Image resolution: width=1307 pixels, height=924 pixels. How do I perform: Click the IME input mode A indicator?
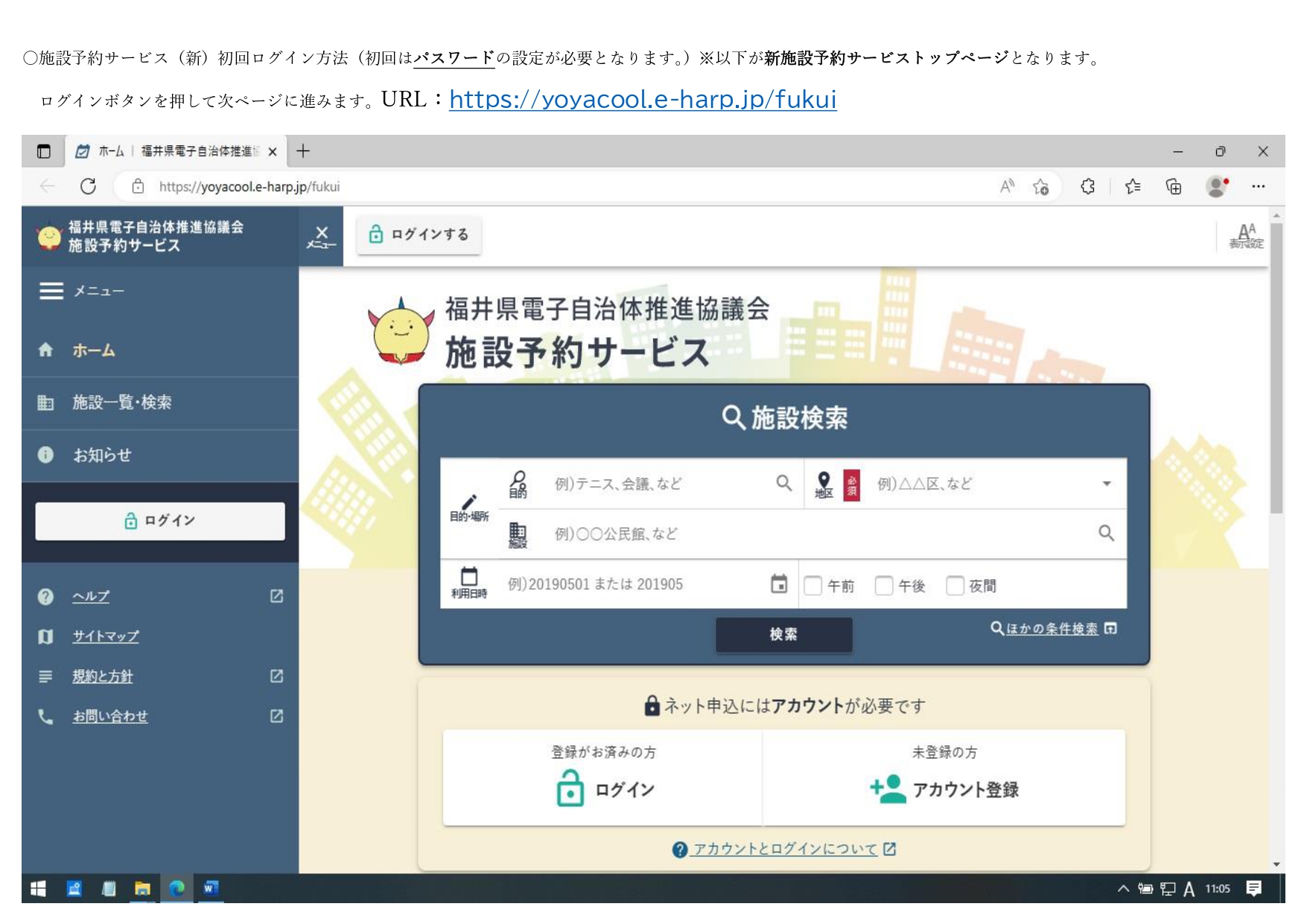1189,889
